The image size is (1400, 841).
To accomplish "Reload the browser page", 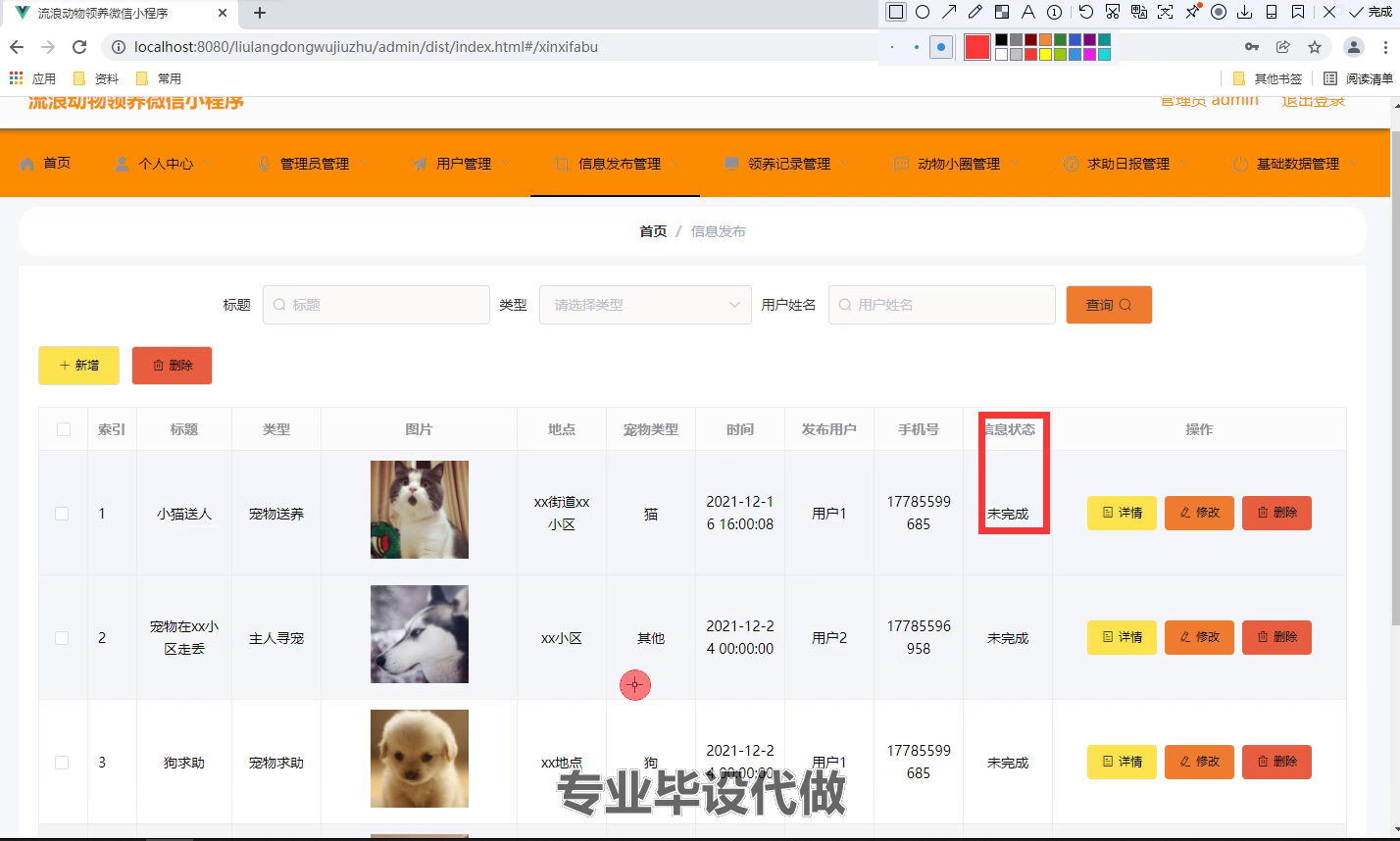I will coord(80,47).
